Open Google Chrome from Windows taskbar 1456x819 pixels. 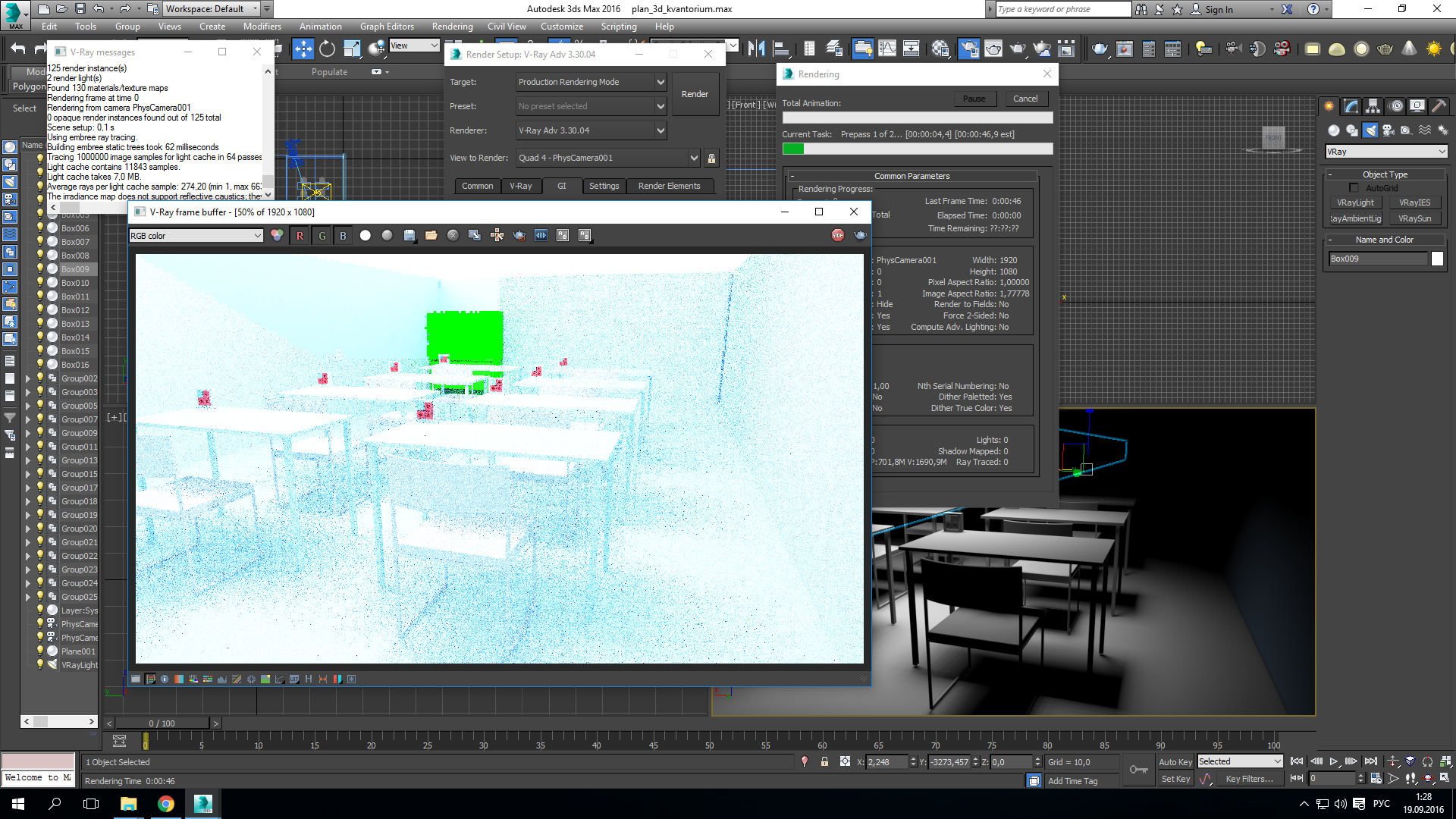tap(166, 804)
